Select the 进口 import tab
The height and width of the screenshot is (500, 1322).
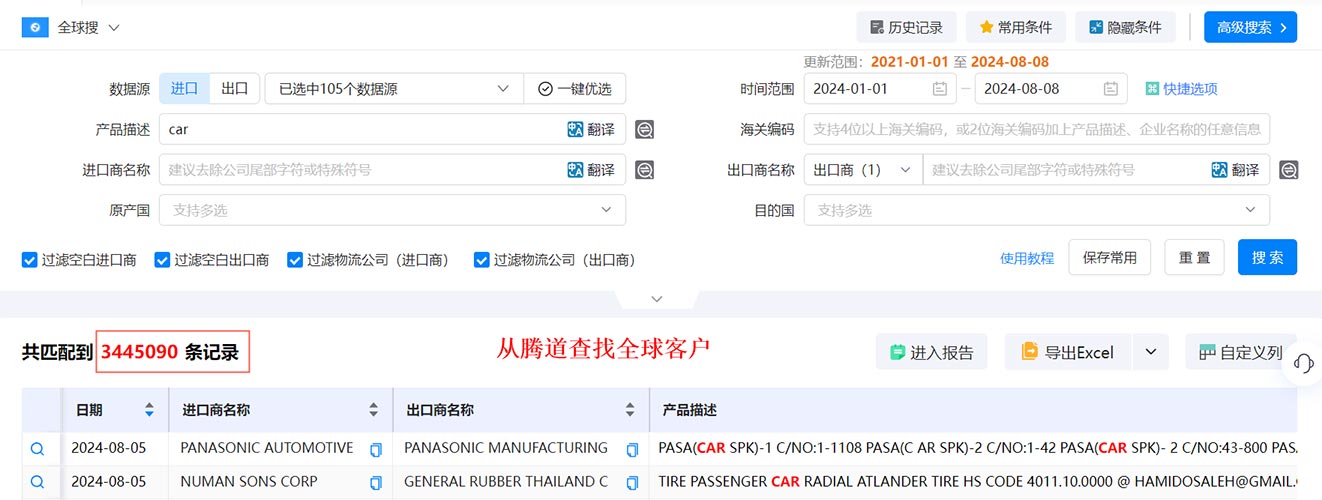[184, 88]
